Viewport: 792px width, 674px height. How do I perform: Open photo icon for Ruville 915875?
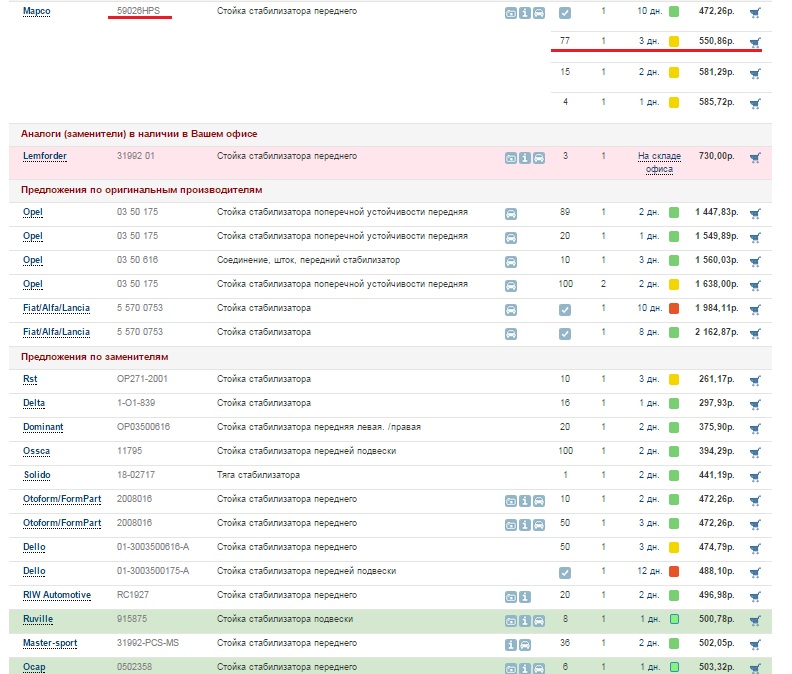pyautogui.click(x=511, y=620)
